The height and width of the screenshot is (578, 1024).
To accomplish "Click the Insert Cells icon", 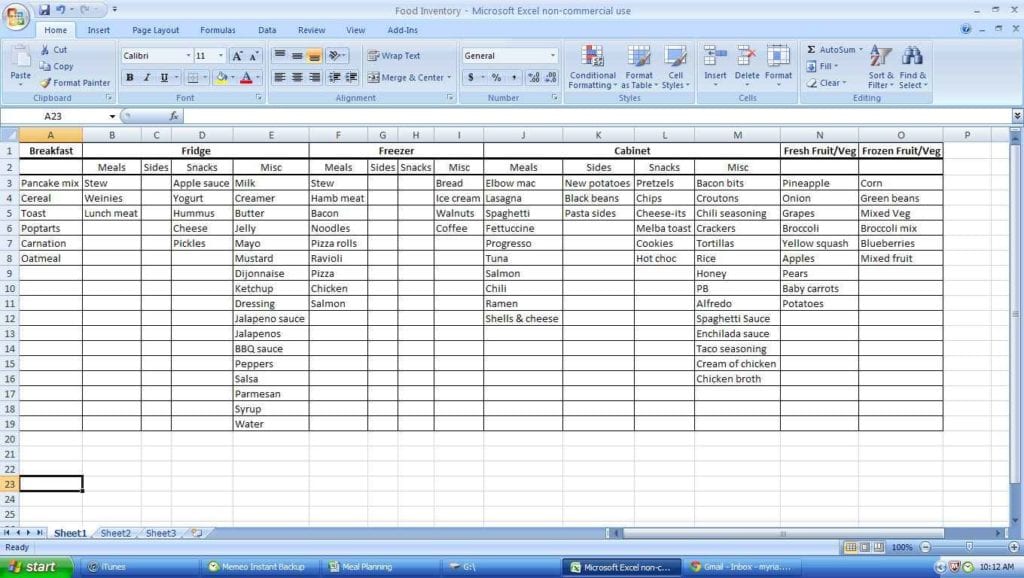I will pyautogui.click(x=715, y=58).
